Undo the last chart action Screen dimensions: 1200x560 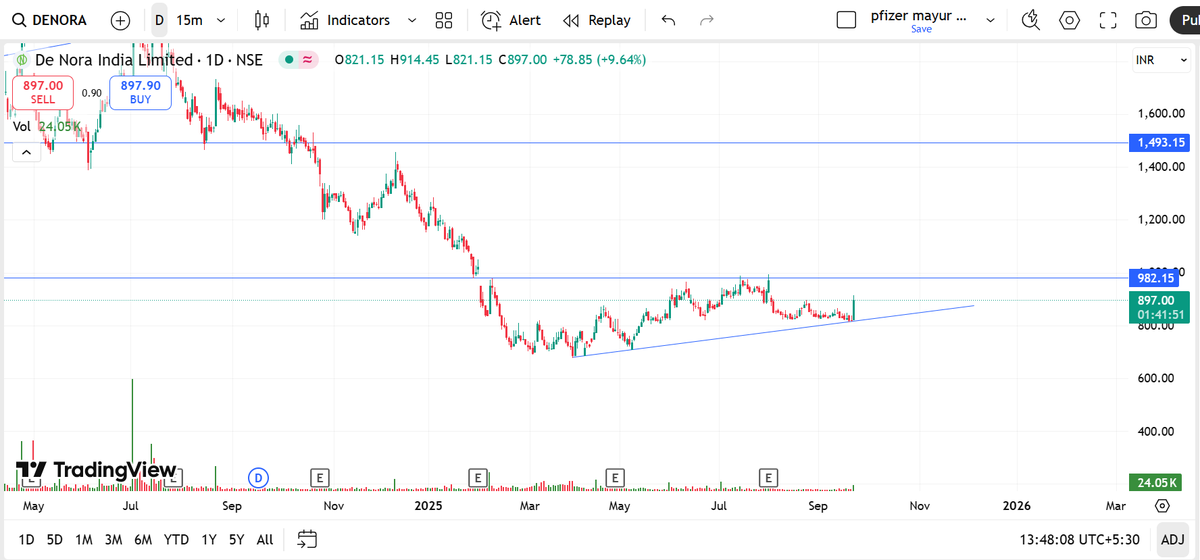pos(669,20)
